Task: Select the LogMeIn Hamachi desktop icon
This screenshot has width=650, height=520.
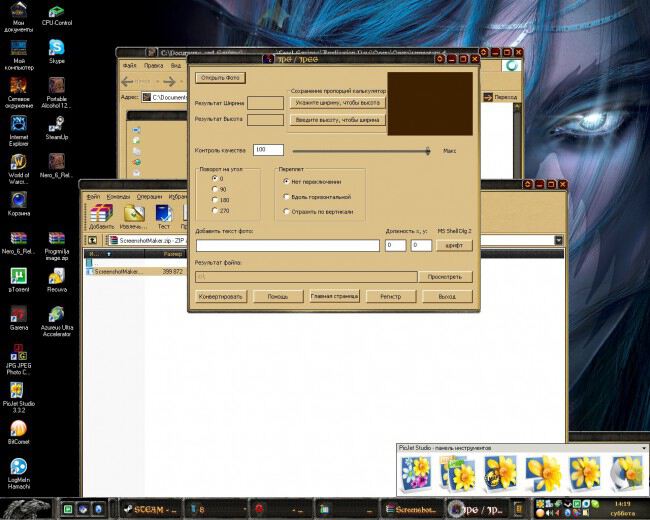Action: [18, 474]
